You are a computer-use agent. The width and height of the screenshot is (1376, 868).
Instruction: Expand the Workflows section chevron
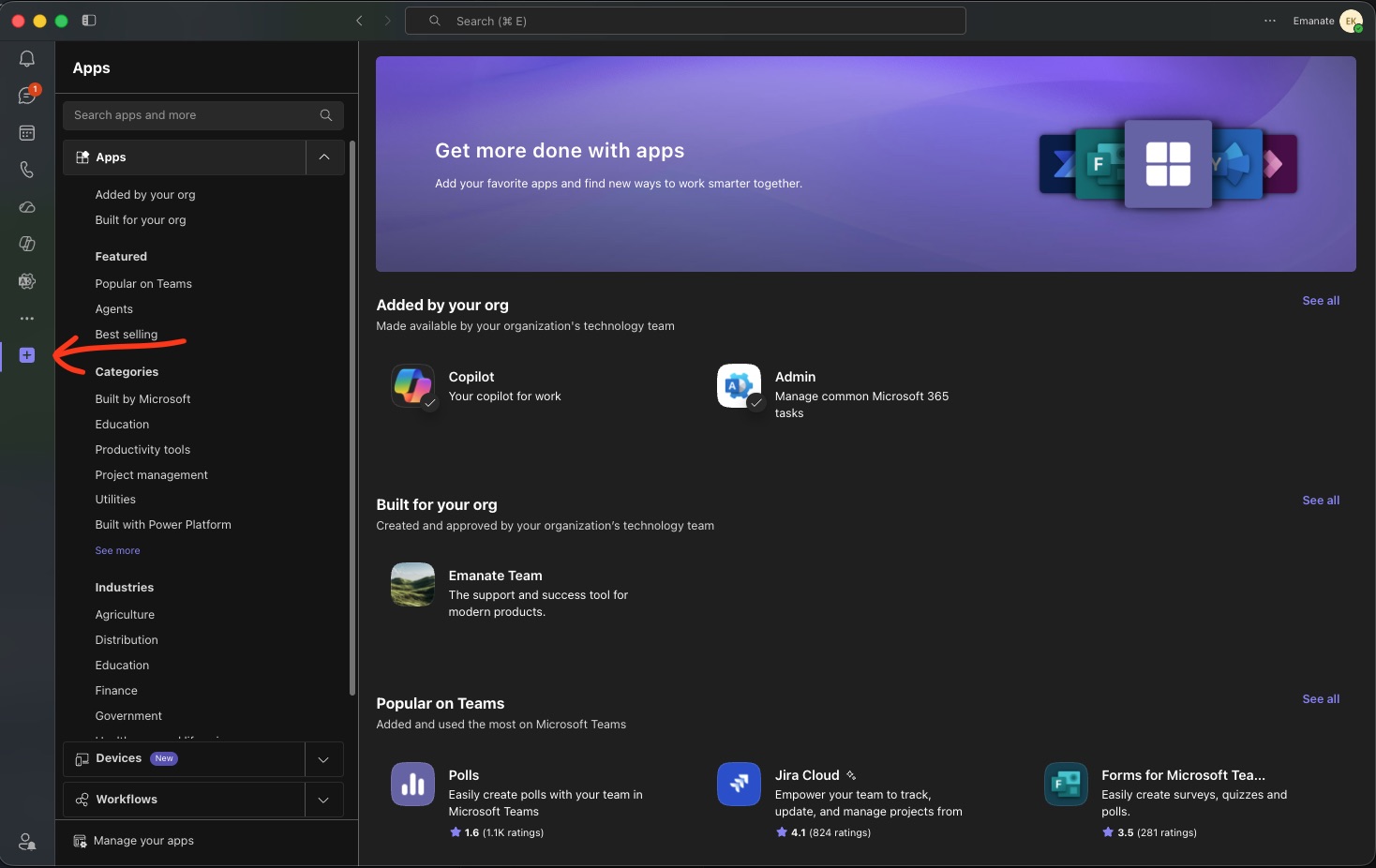323,800
